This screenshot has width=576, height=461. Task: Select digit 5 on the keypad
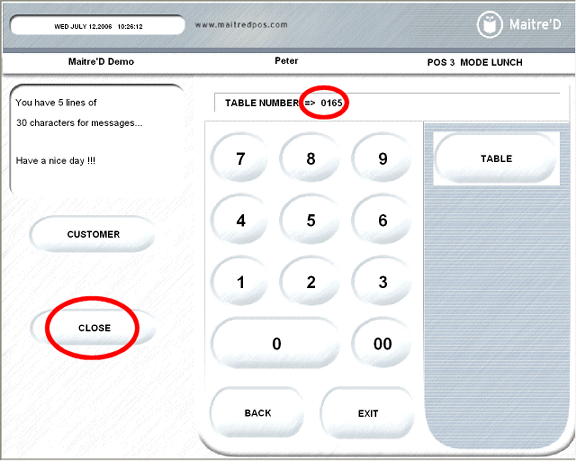pos(310,220)
